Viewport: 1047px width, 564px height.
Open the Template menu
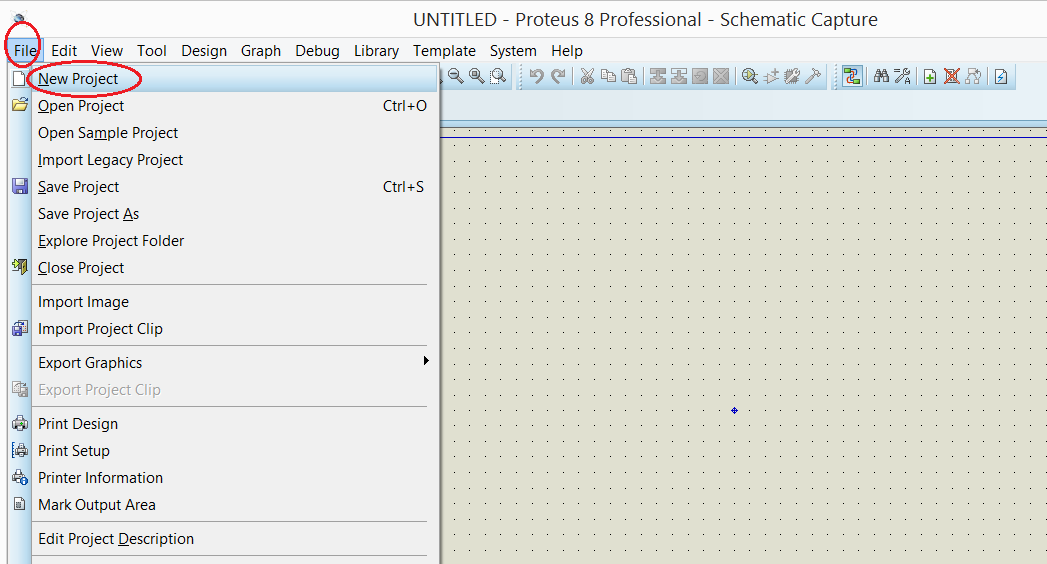tap(444, 51)
